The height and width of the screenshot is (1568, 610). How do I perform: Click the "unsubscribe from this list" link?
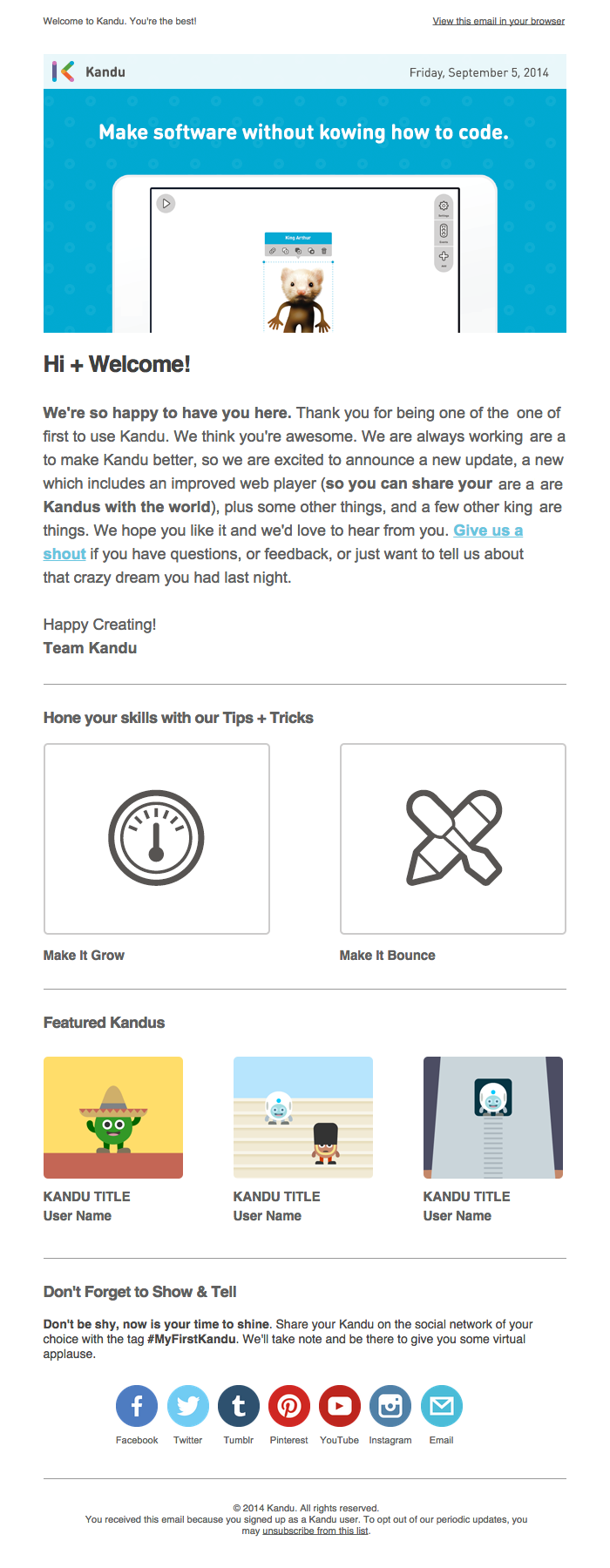point(315,1531)
